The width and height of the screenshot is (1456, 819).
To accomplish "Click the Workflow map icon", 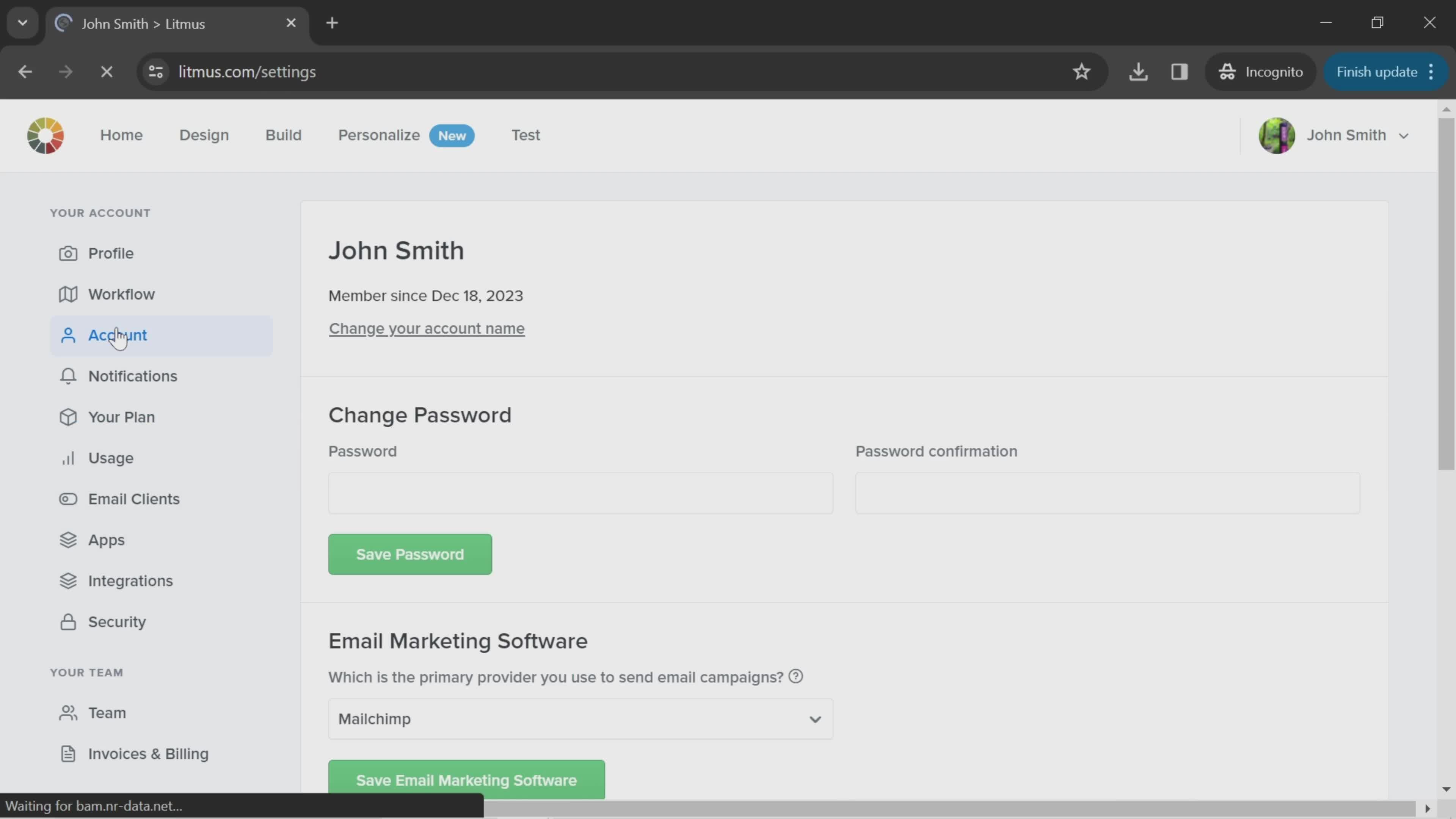I will [x=68, y=295].
